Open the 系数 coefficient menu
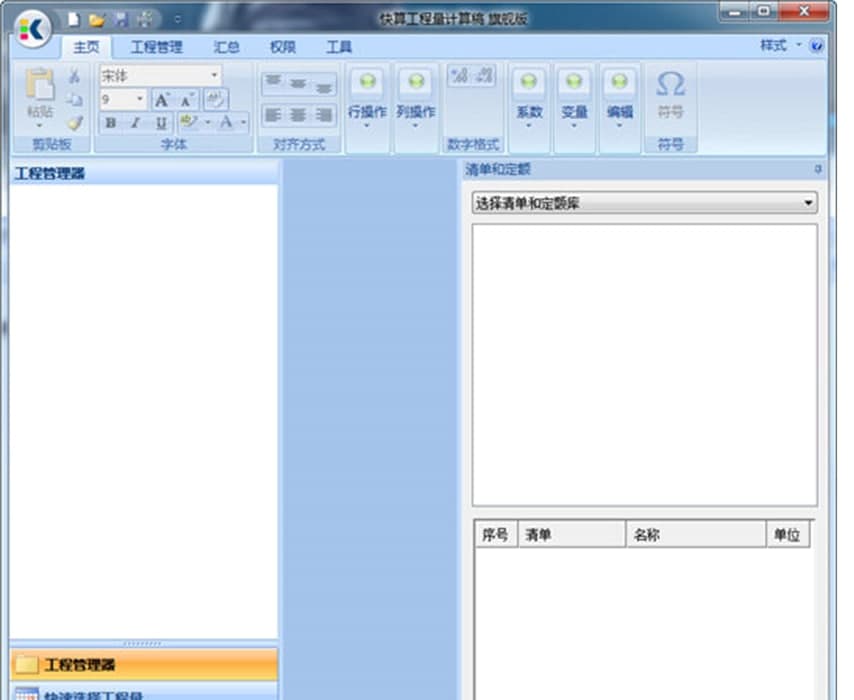854x700 pixels. tap(529, 99)
